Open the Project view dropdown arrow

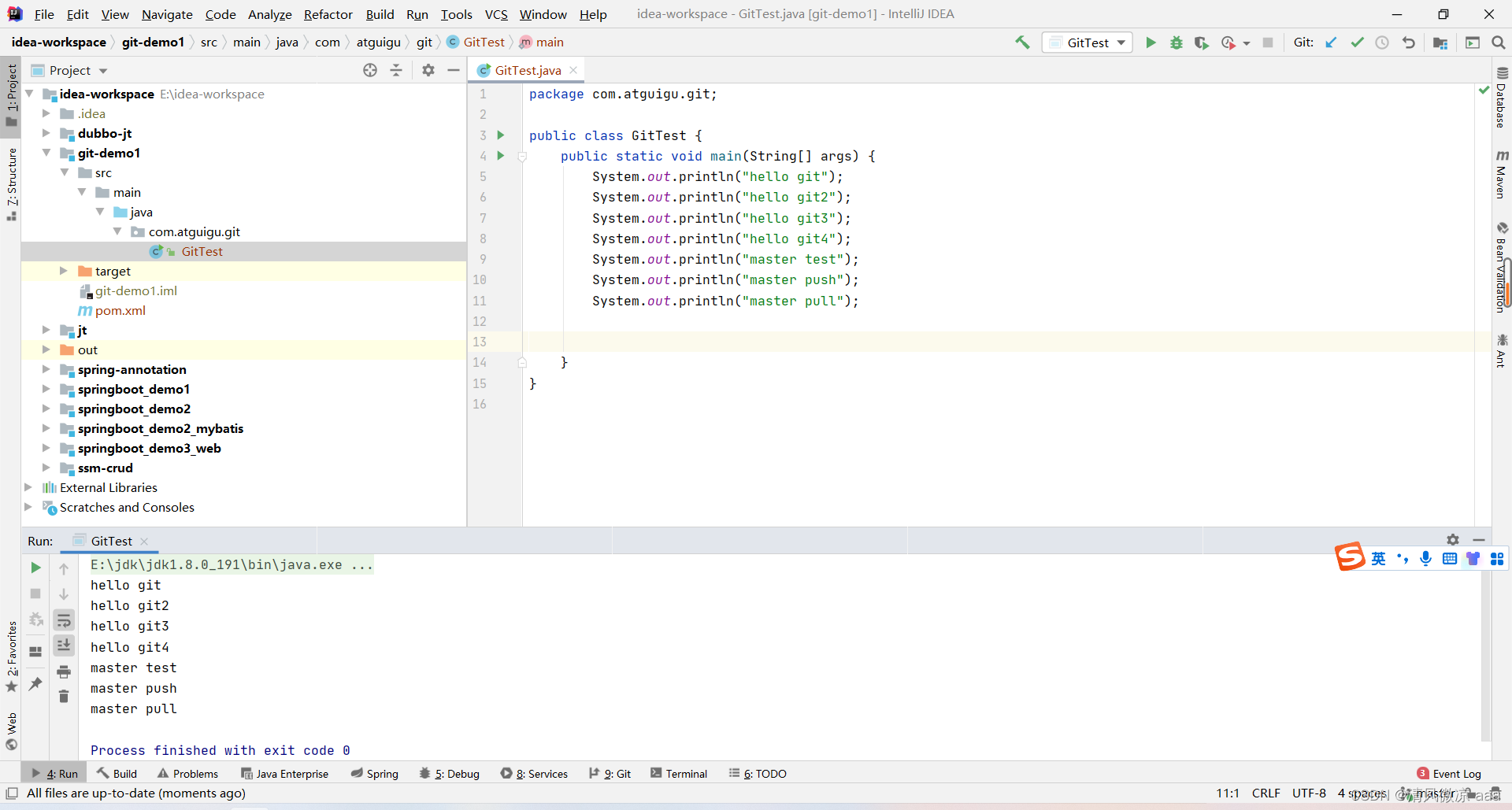coord(103,71)
